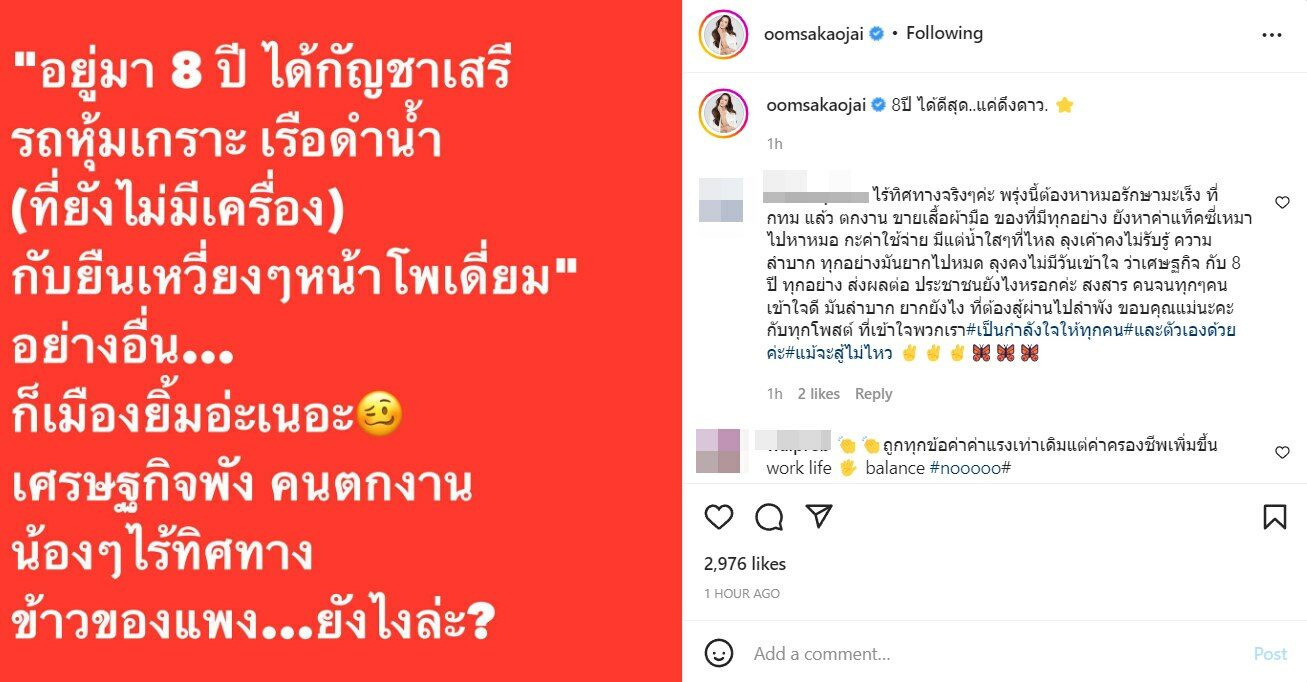Like the first comment's heart
The height and width of the screenshot is (682, 1307).
click(x=1282, y=203)
